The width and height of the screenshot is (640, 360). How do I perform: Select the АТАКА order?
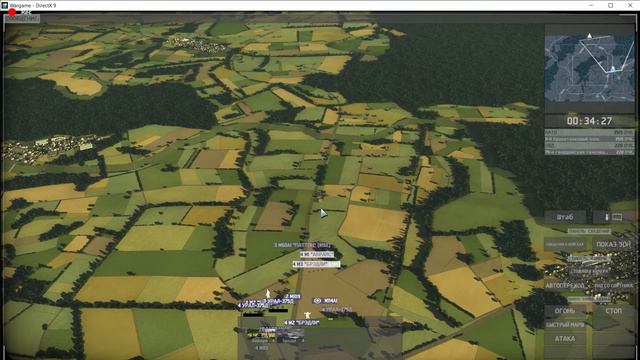point(565,339)
